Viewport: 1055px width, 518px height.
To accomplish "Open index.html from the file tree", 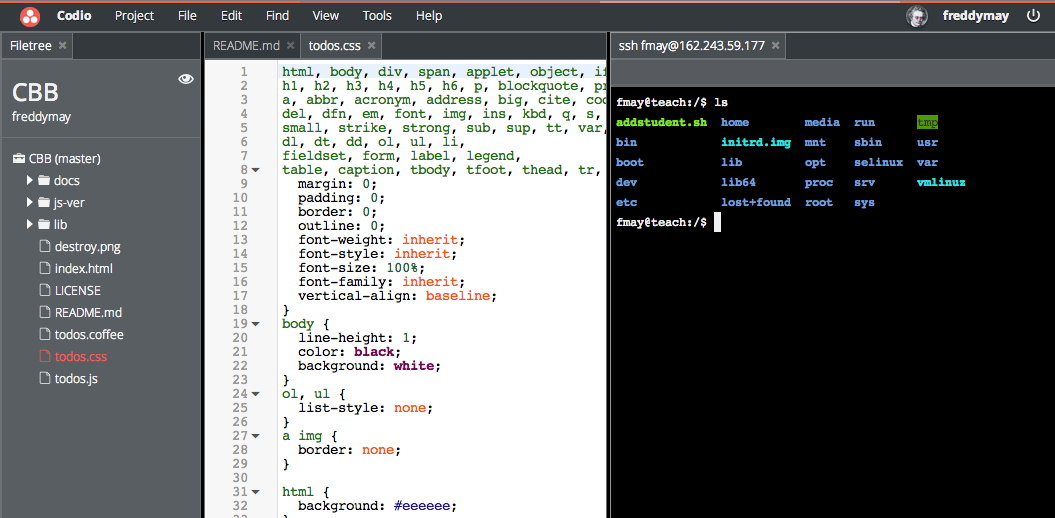I will point(83,269).
